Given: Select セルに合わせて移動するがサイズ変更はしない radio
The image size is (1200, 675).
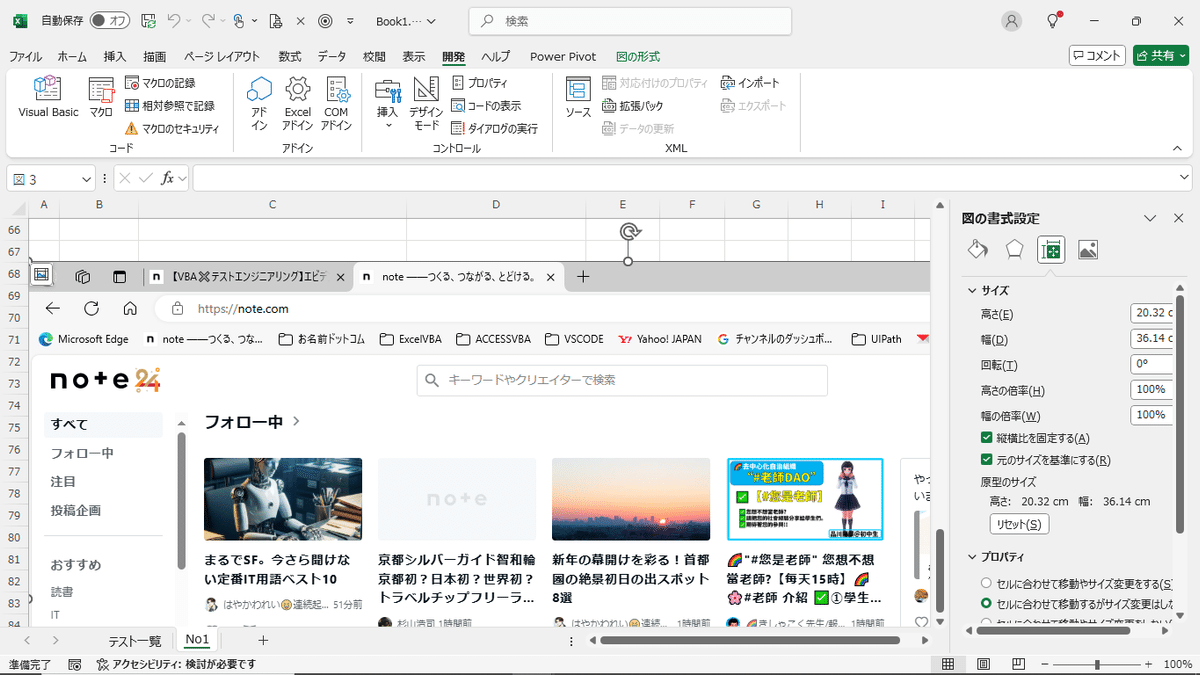Looking at the screenshot, I should click(x=986, y=604).
